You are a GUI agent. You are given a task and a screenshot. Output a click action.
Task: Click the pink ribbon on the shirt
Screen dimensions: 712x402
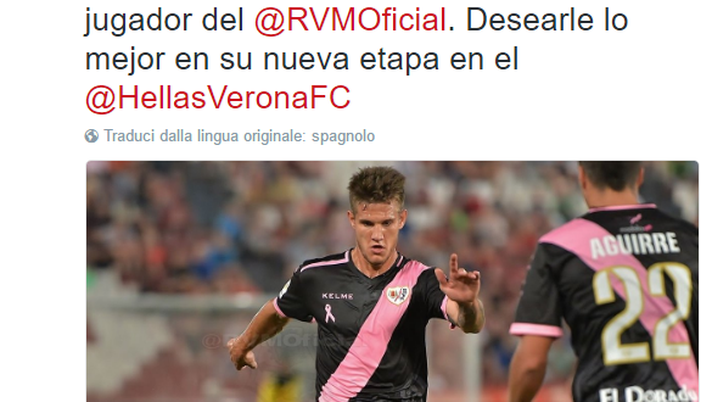(329, 313)
